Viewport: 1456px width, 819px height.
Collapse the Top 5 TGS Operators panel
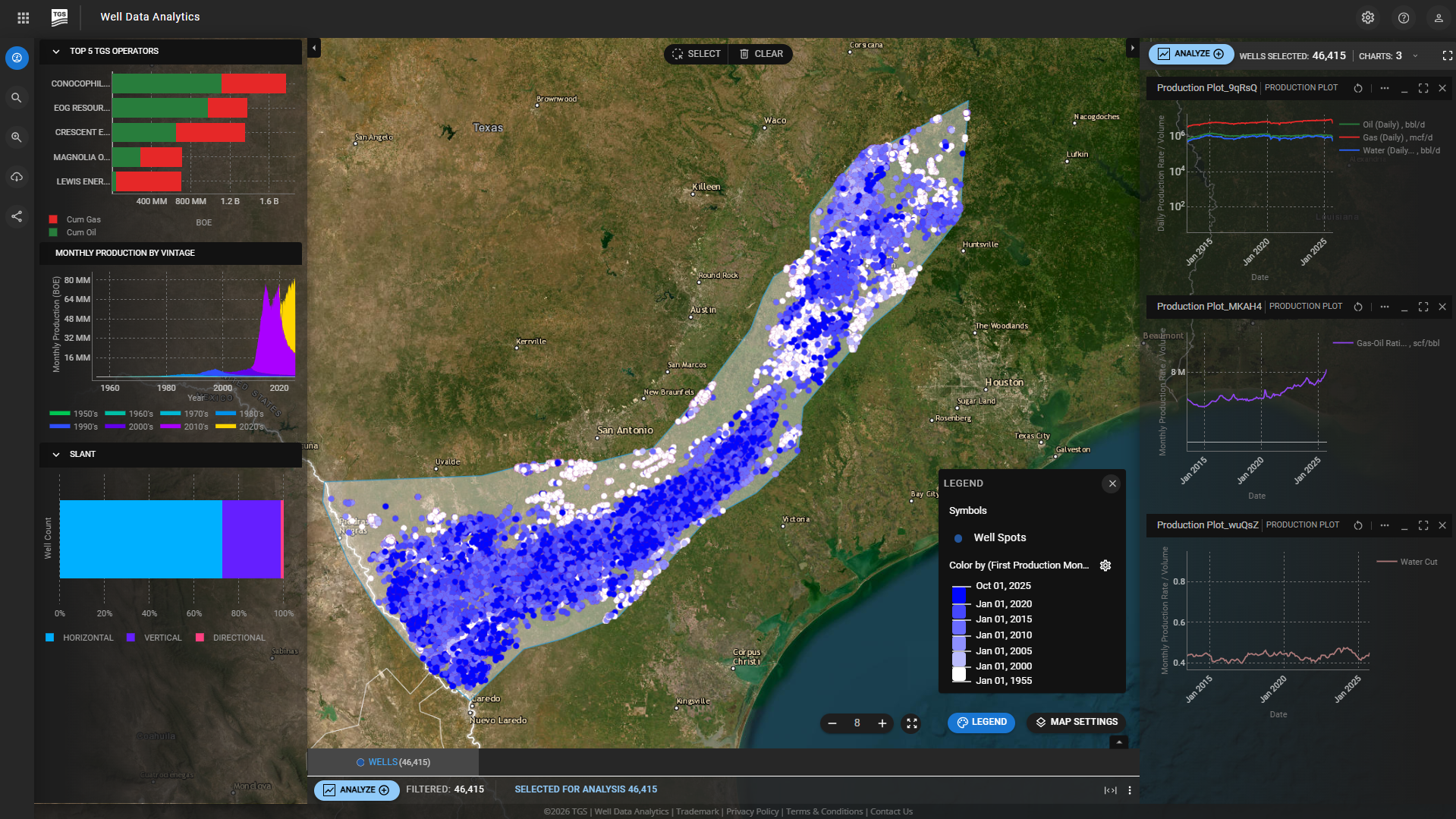pyautogui.click(x=56, y=52)
